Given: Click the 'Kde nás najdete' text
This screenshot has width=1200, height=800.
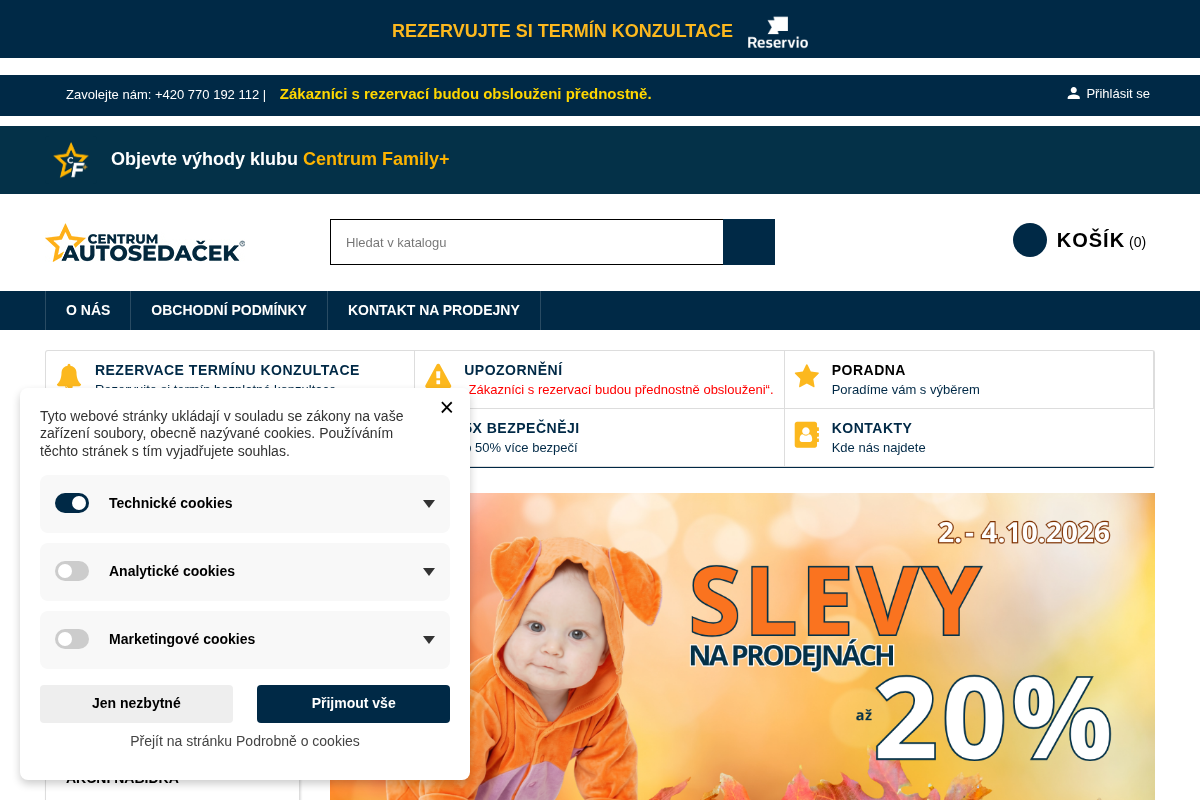Looking at the screenshot, I should tap(879, 448).
